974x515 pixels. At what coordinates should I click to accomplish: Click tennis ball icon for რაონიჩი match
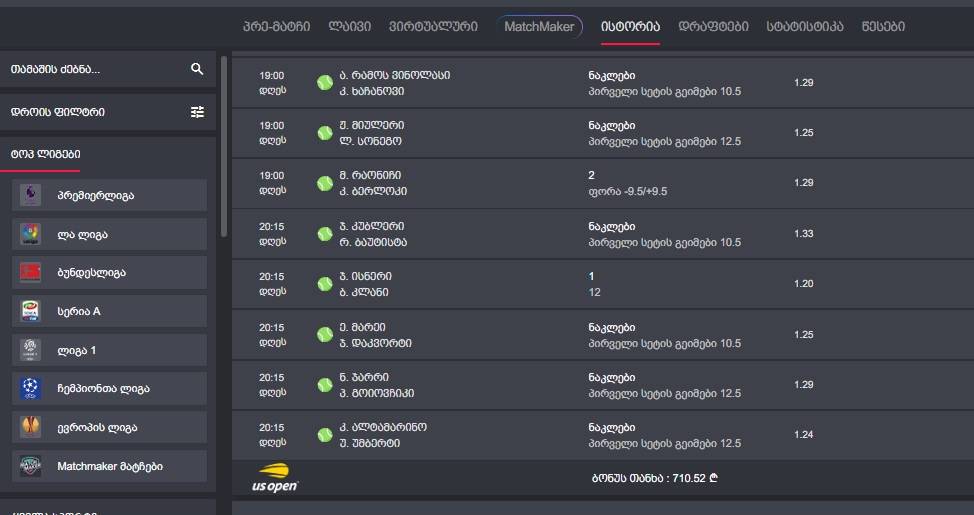(x=325, y=183)
